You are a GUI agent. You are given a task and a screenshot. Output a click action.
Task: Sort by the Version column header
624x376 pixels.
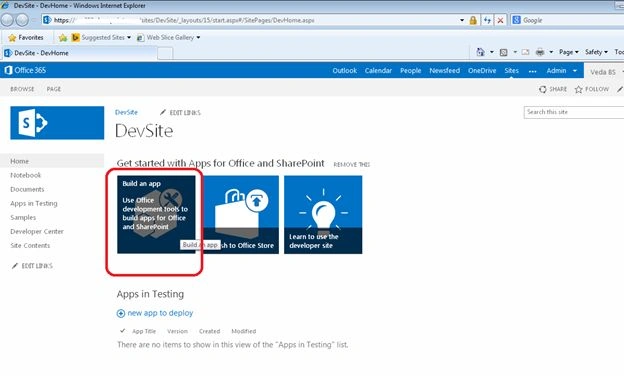point(177,331)
